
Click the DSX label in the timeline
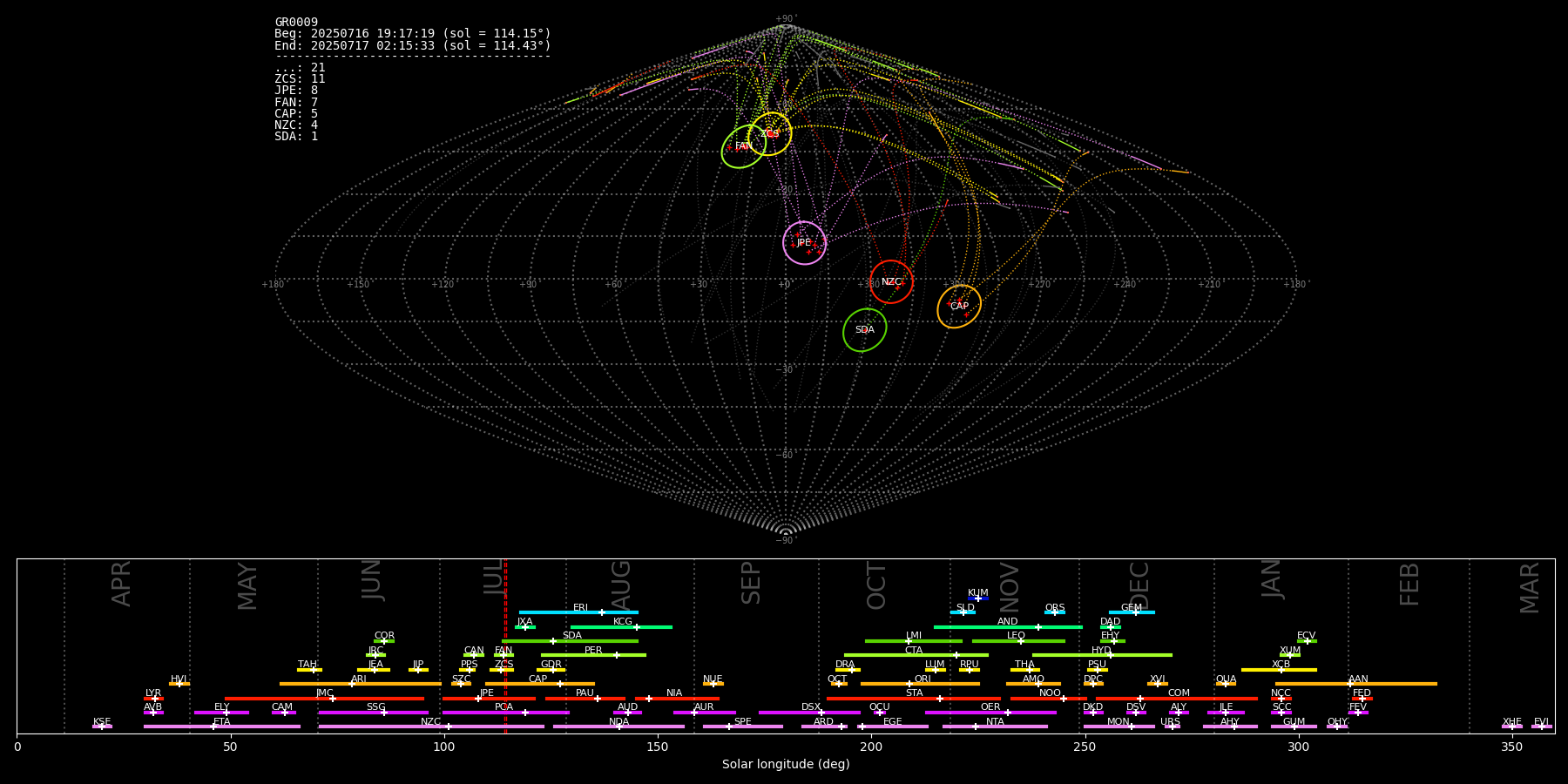(811, 707)
